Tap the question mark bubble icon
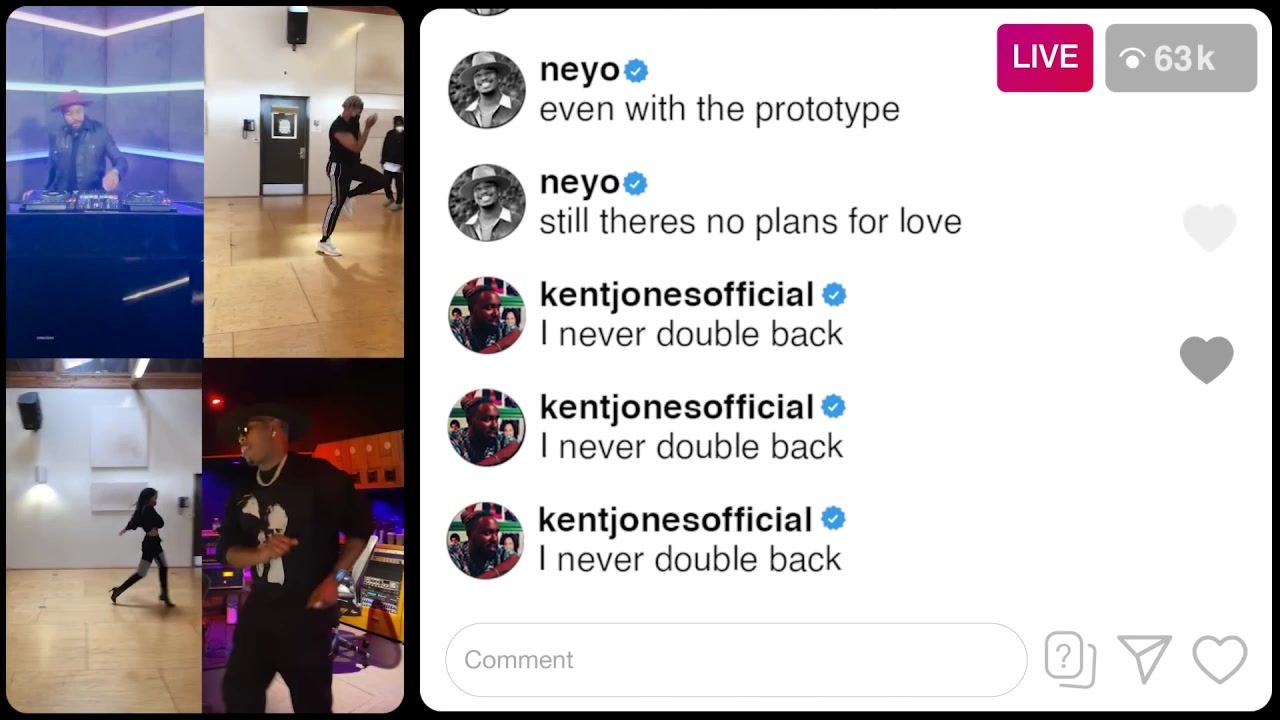1280x720 pixels. point(1070,660)
